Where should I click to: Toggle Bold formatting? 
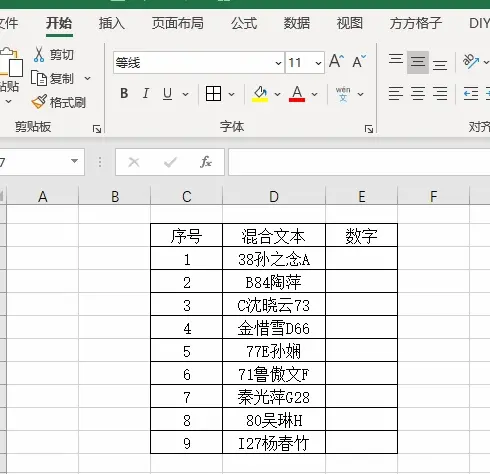coord(124,94)
